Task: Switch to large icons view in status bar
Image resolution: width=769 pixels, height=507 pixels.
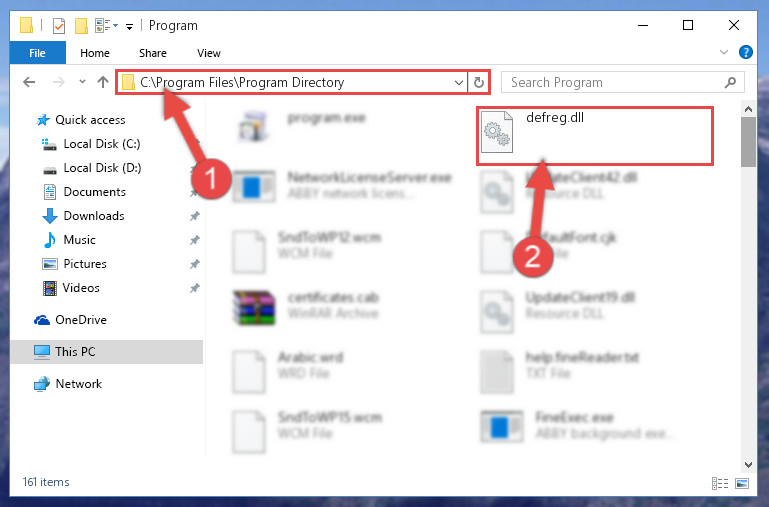Action: coord(742,483)
